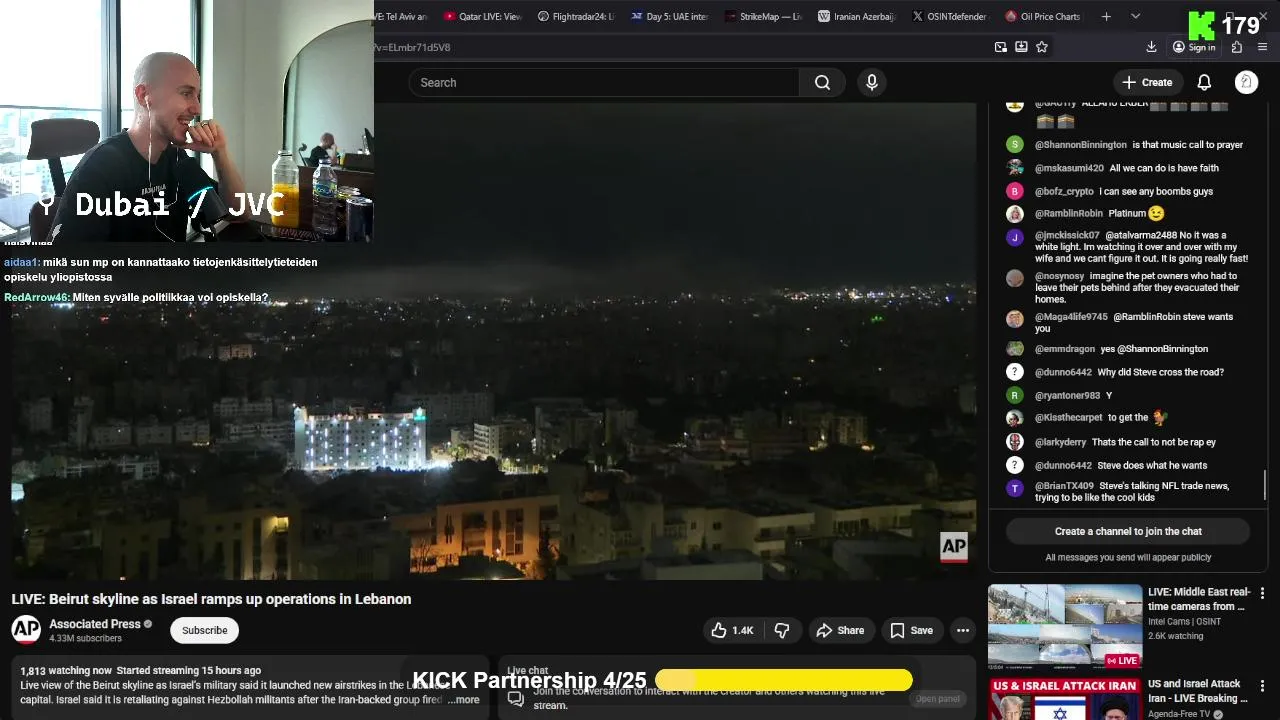Open browser hamburger menu
The height and width of the screenshot is (720, 1280).
coord(1262,47)
